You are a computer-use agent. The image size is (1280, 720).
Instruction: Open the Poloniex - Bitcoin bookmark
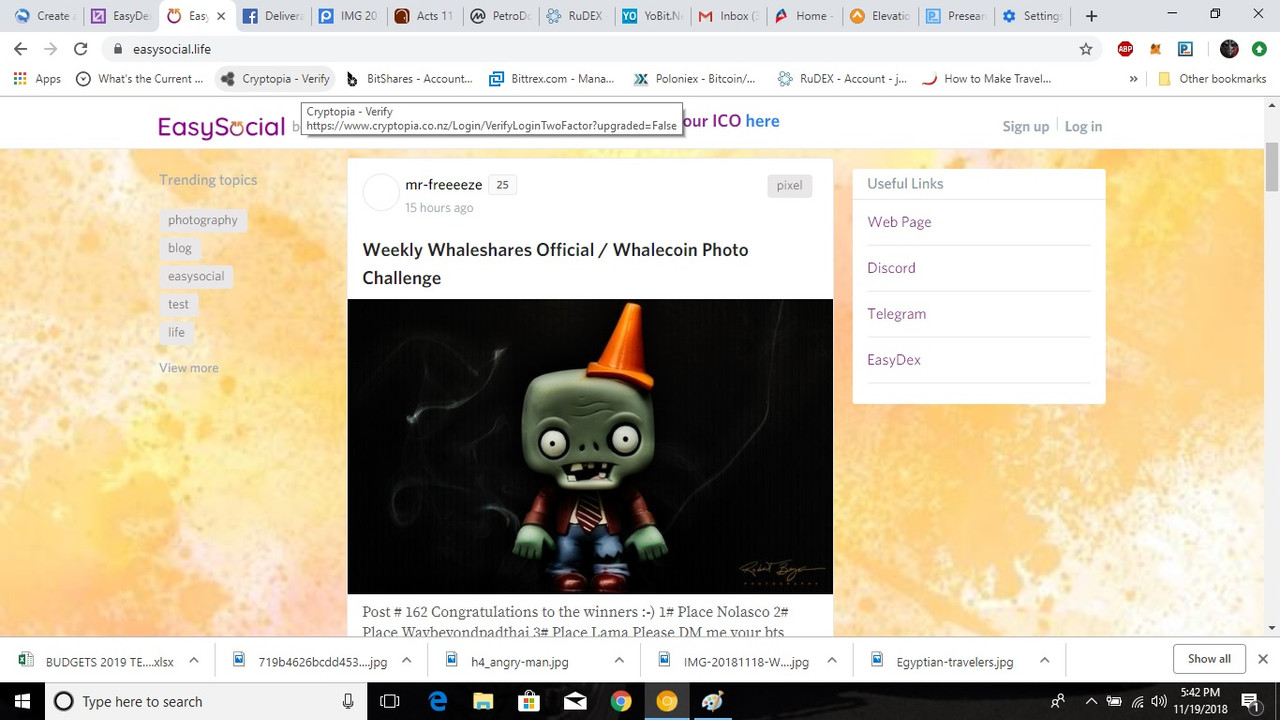click(695, 79)
